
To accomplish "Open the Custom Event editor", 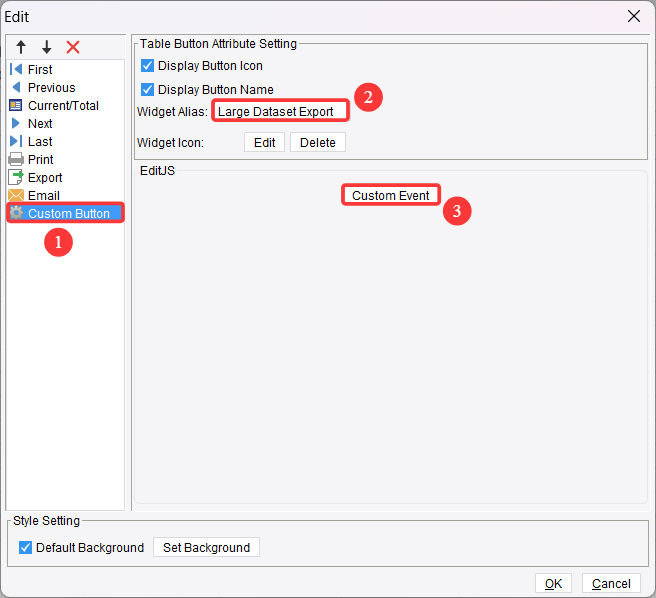I will pos(391,195).
